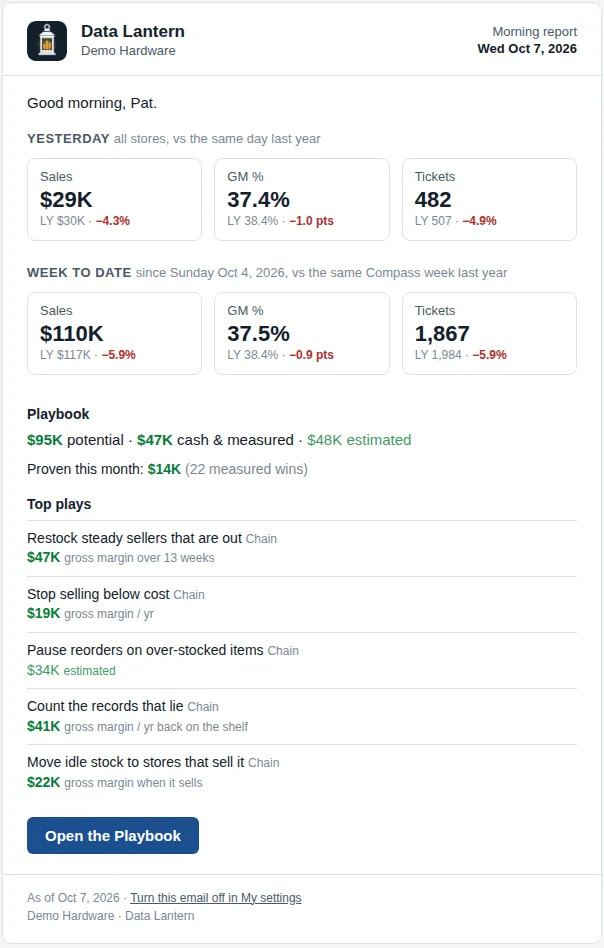604x948 pixels.
Task: Click 'Demo Hardware · Data Lantern' footer line
Action: coord(111,916)
